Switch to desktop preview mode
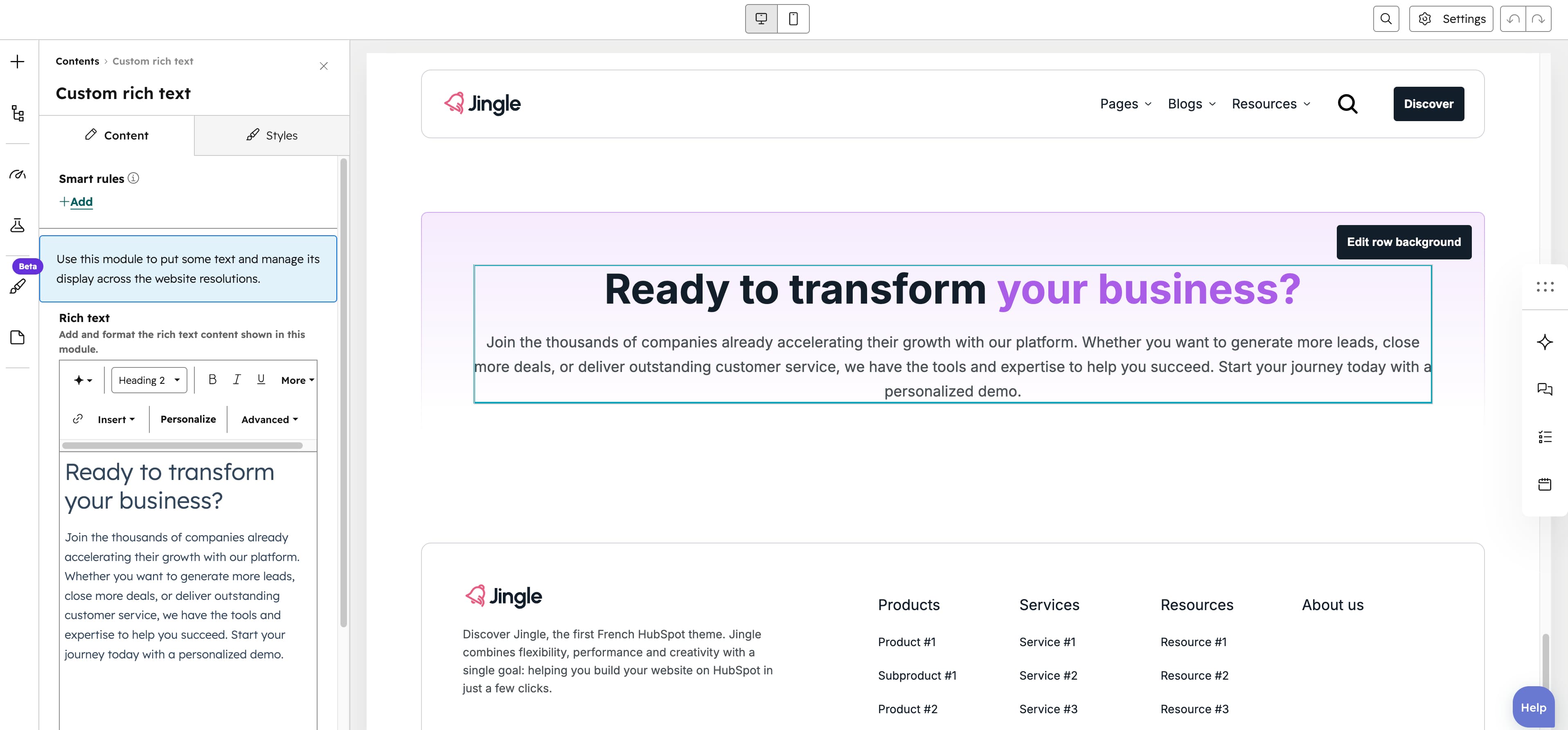 click(761, 19)
